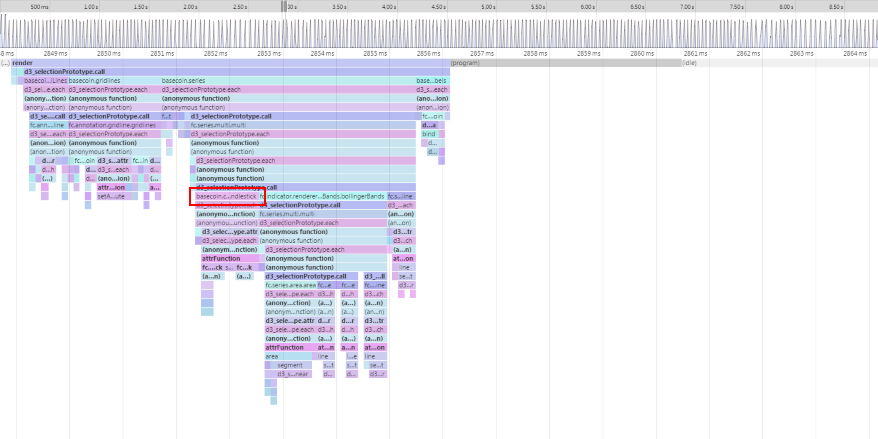878x439 pixels.
Task: Select the d3_s...attr frame on the left
Action: pos(112,160)
